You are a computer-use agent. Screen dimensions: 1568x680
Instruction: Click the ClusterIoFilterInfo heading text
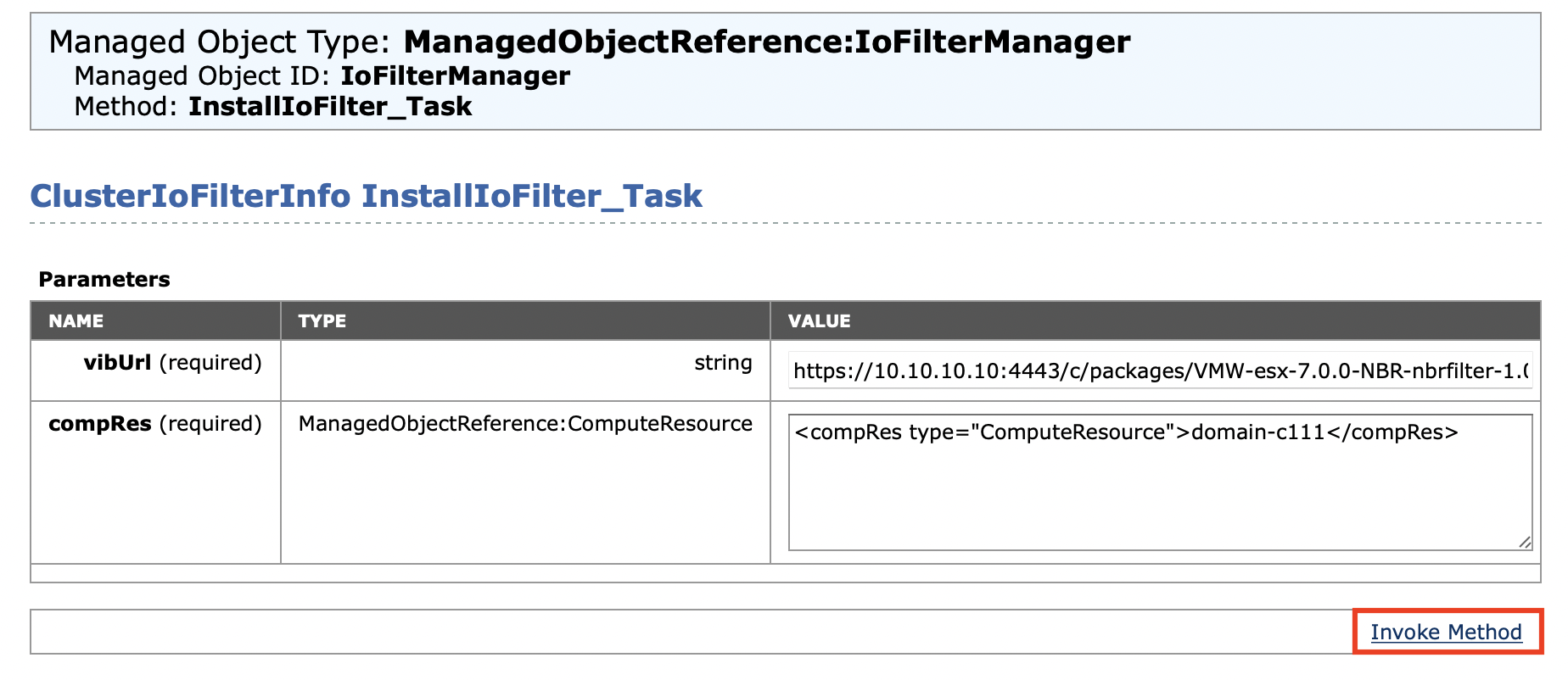190,197
